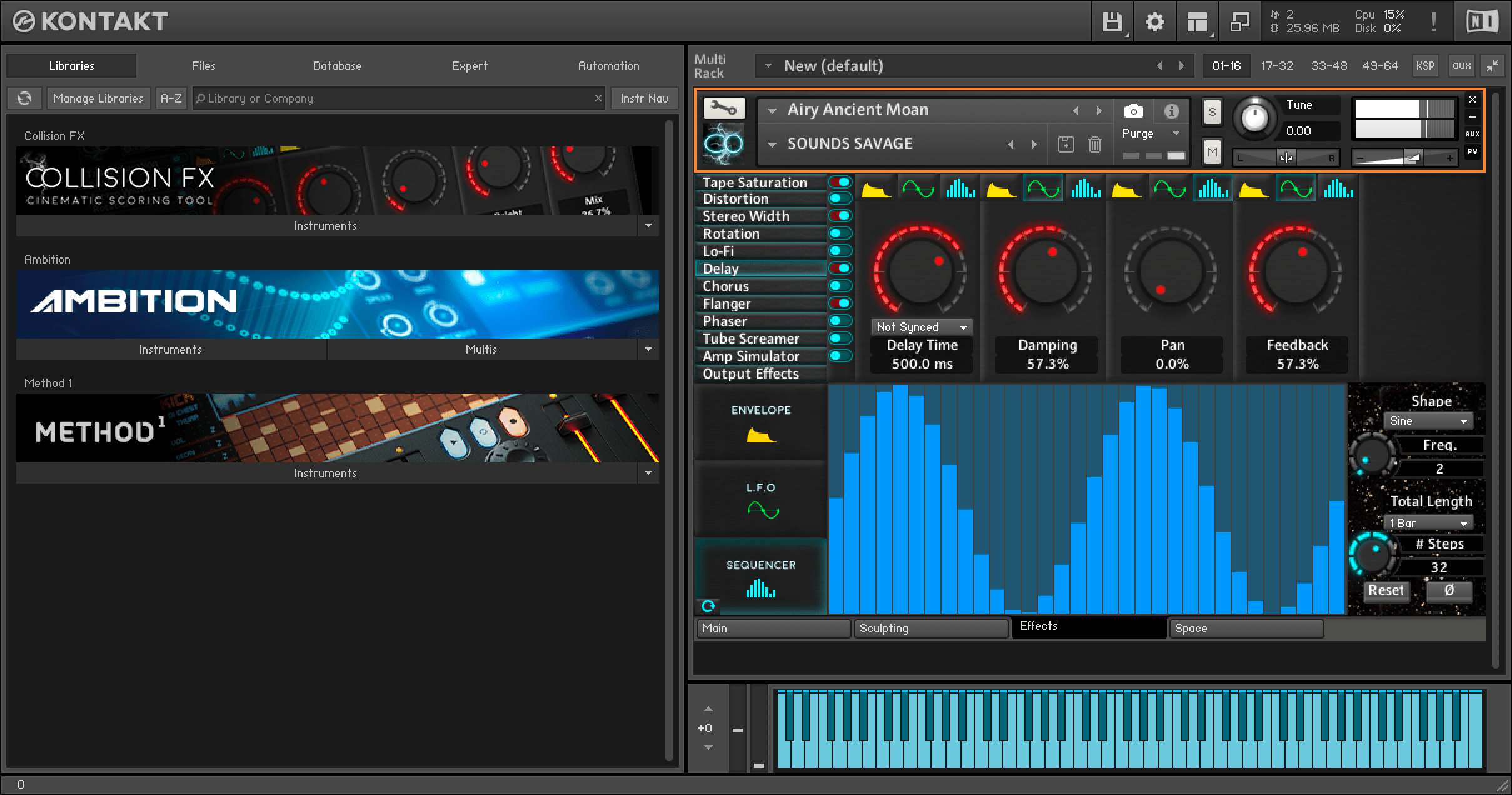Open the Airy Ancient Moan instrument dropdown
Image resolution: width=1512 pixels, height=795 pixels.
tap(772, 111)
